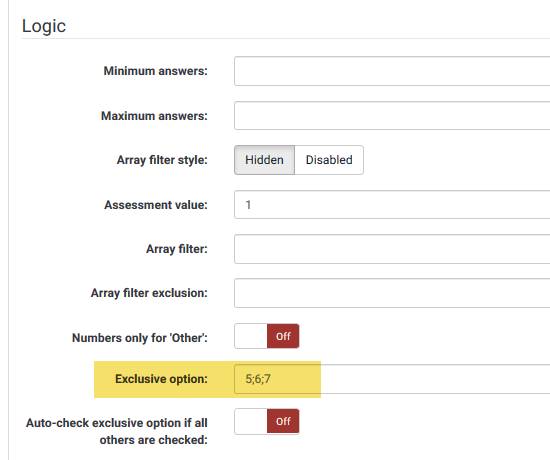Click the Exclusive option field containing 5;6;7
The height and width of the screenshot is (460, 550).
pos(392,379)
